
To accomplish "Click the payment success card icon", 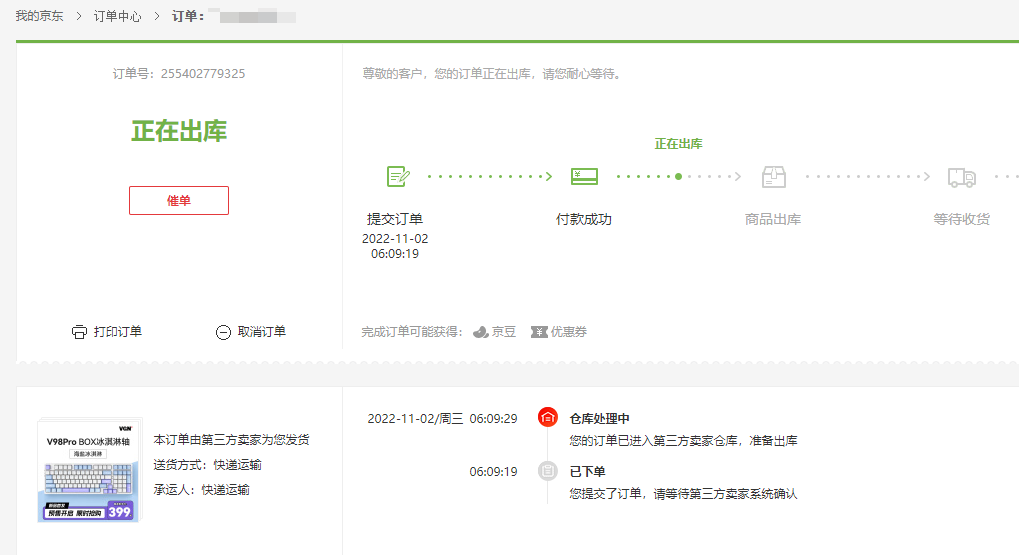I will [584, 177].
